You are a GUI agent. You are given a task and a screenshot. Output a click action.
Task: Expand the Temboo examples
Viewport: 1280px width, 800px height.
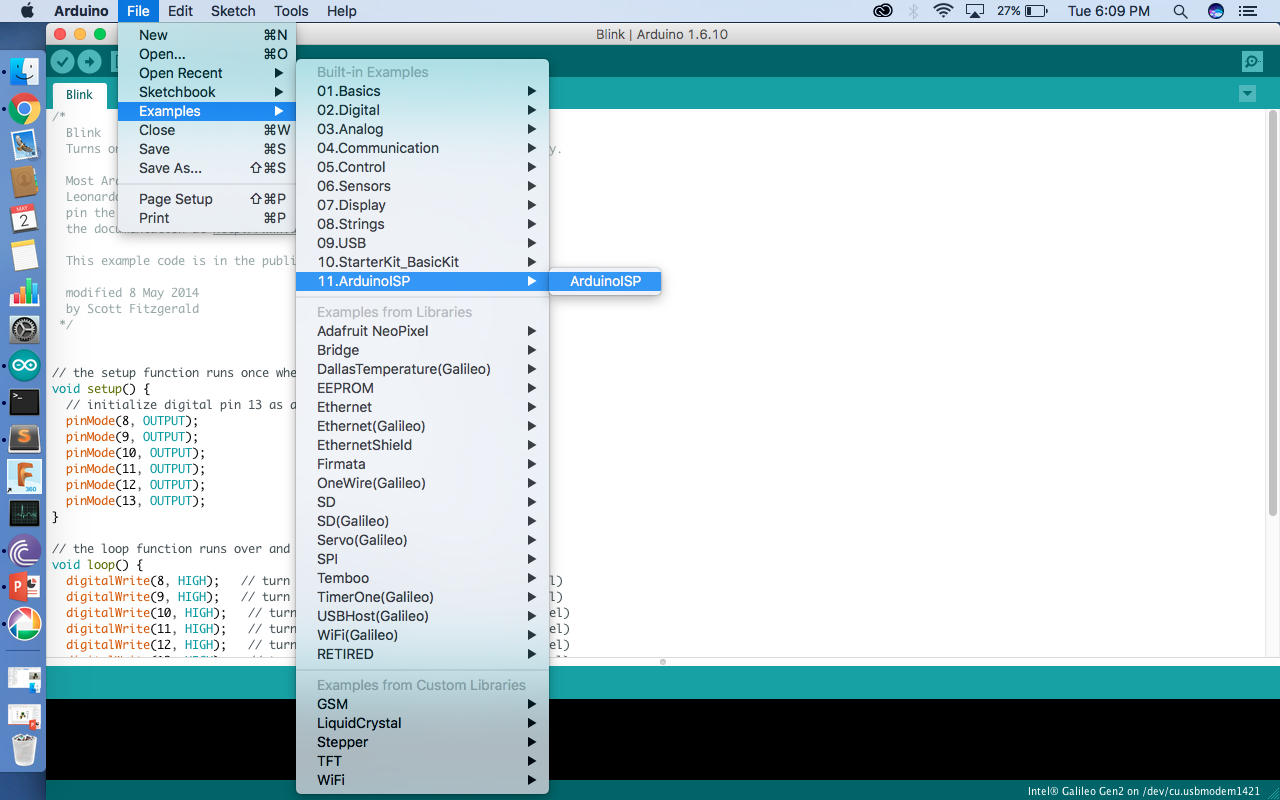422,578
